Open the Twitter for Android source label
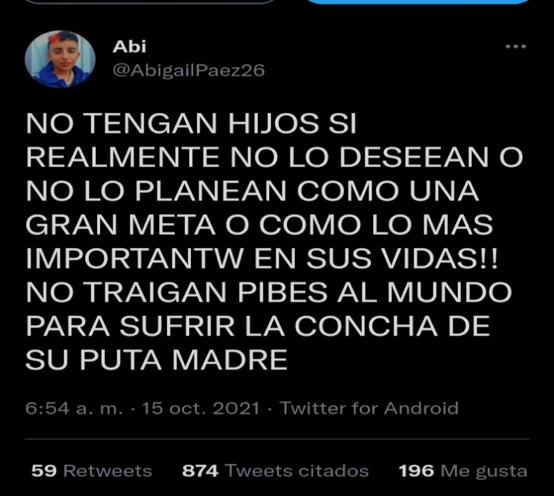The image size is (554, 496). [369, 408]
